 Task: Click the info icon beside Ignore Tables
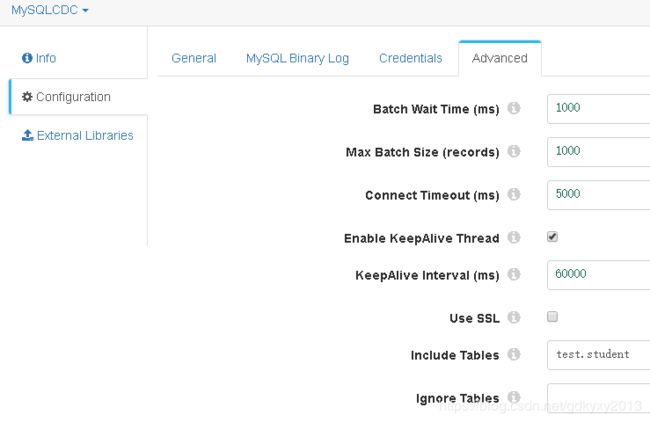click(514, 397)
